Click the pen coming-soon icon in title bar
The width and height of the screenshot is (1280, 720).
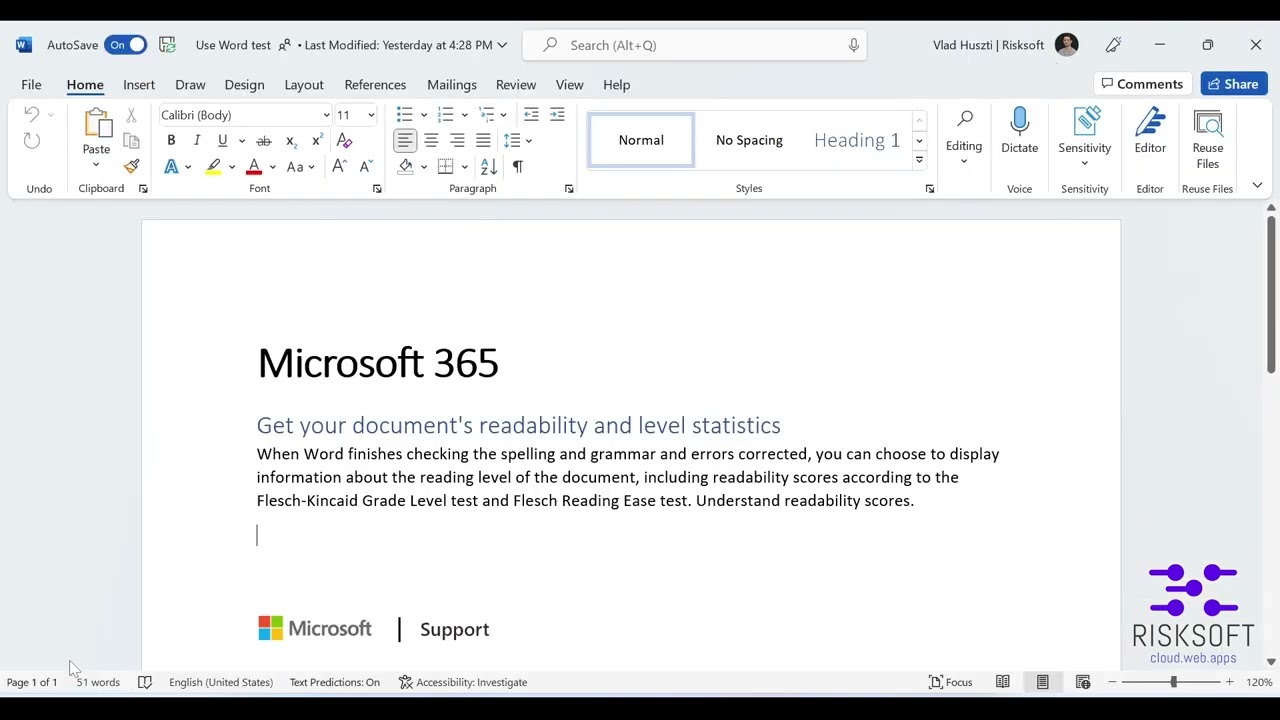click(1113, 45)
